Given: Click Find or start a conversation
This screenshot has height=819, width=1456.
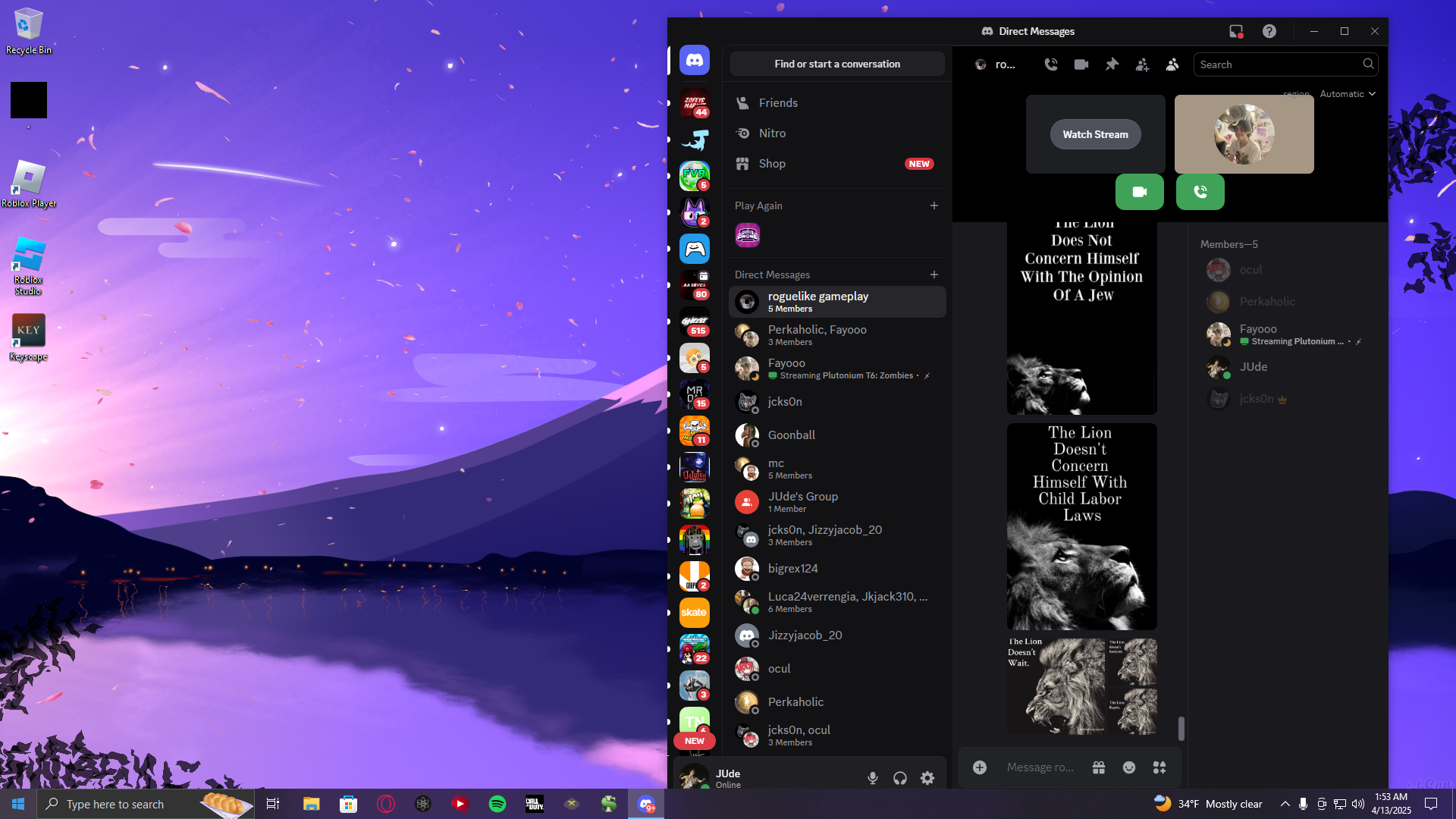Looking at the screenshot, I should [837, 64].
